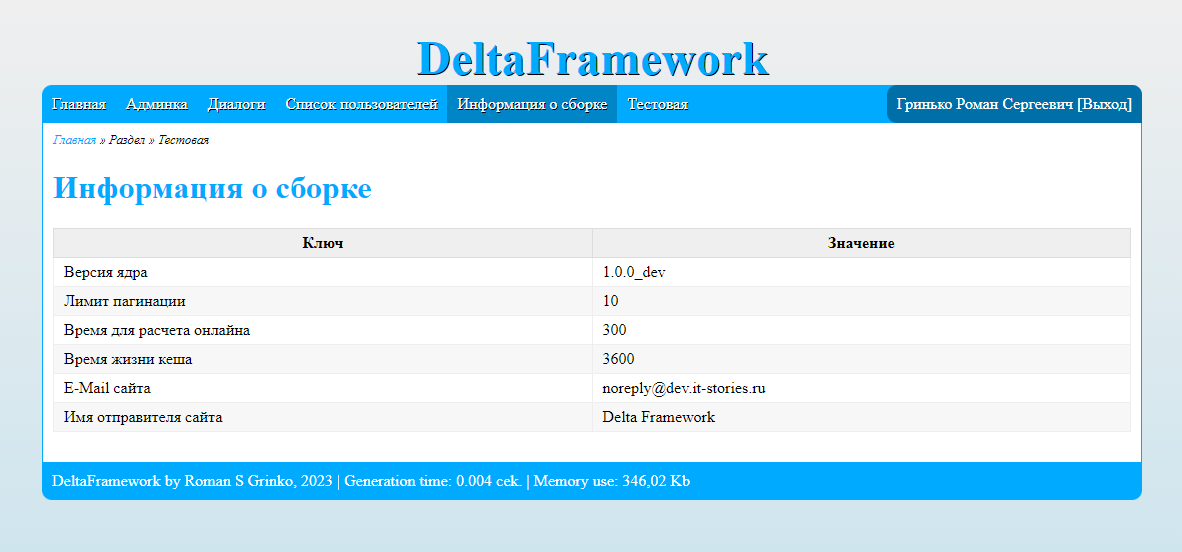Click the Delta Framework sender name value
The height and width of the screenshot is (552, 1182).
658,417
